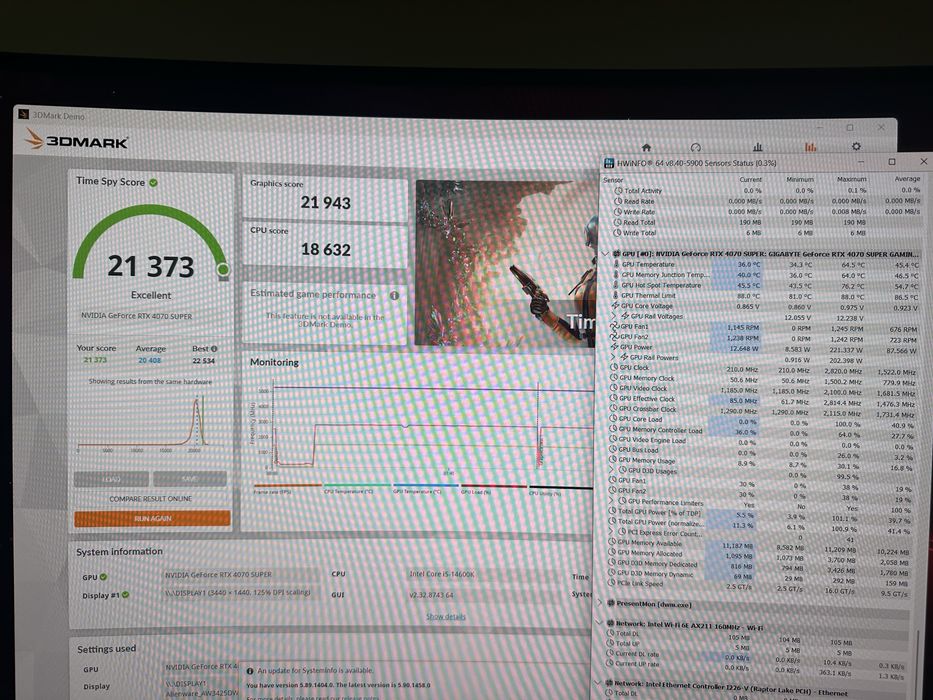This screenshot has width=933, height=700.
Task: Click the clock icon of the Write Total row
Action: 618,233
